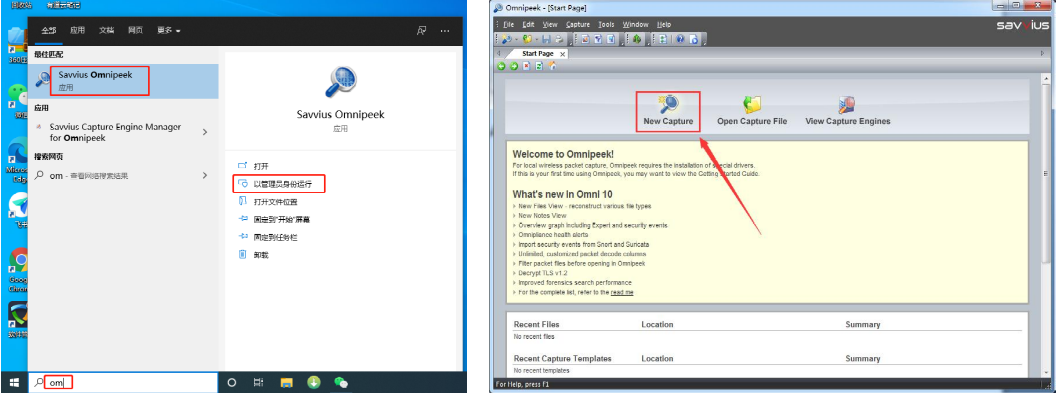Viewport: 1056px width, 393px height.
Task: Click the green forward arrow on Start Page
Action: point(514,66)
